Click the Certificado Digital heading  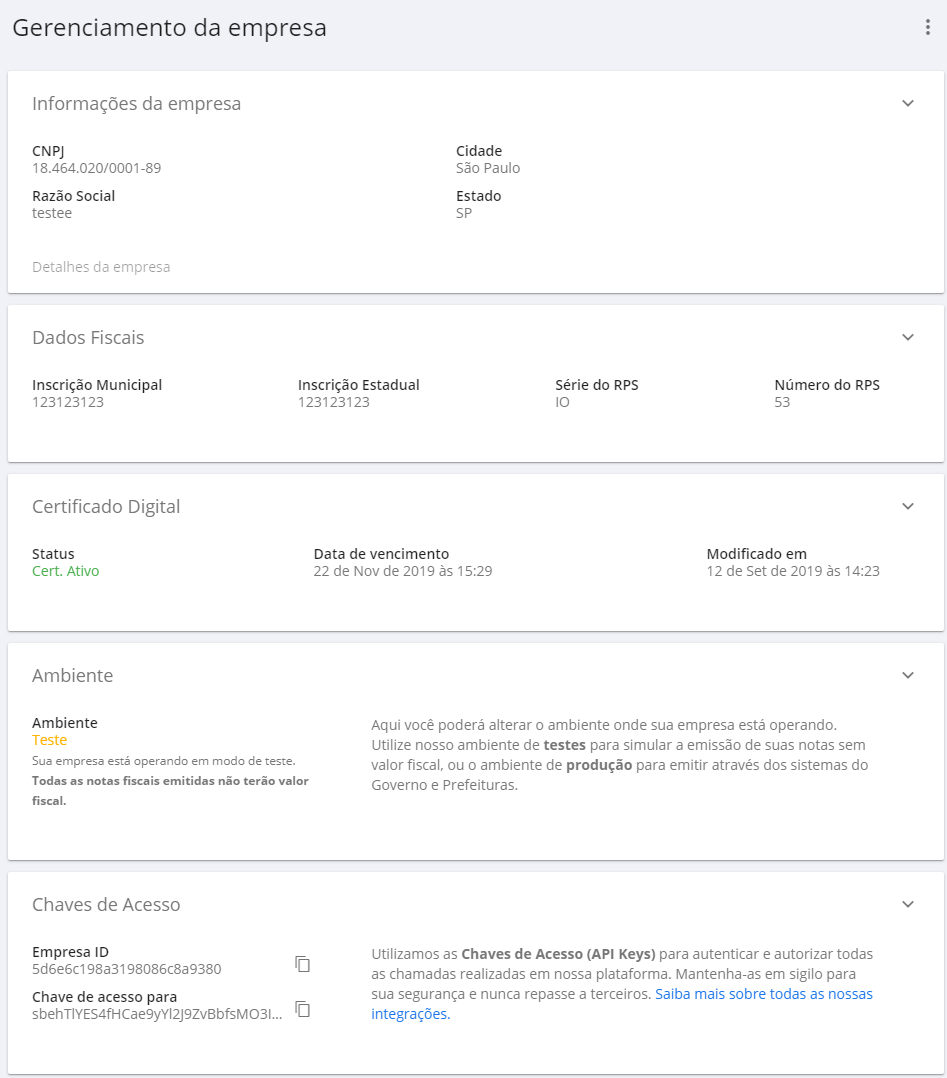[106, 507]
